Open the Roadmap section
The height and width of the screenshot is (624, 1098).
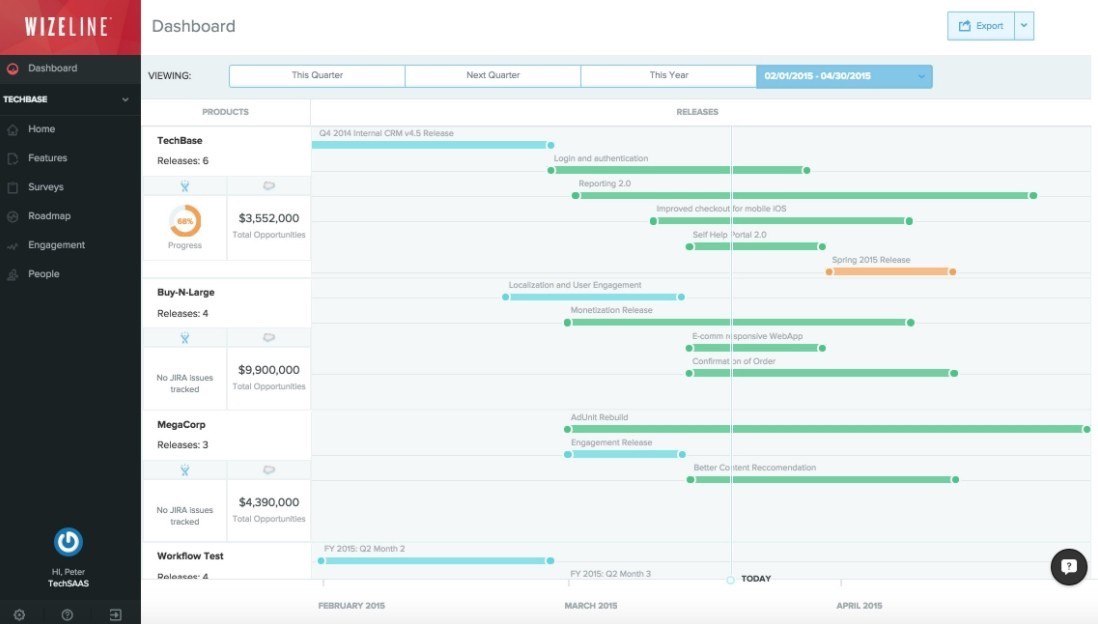pyautogui.click(x=49, y=216)
